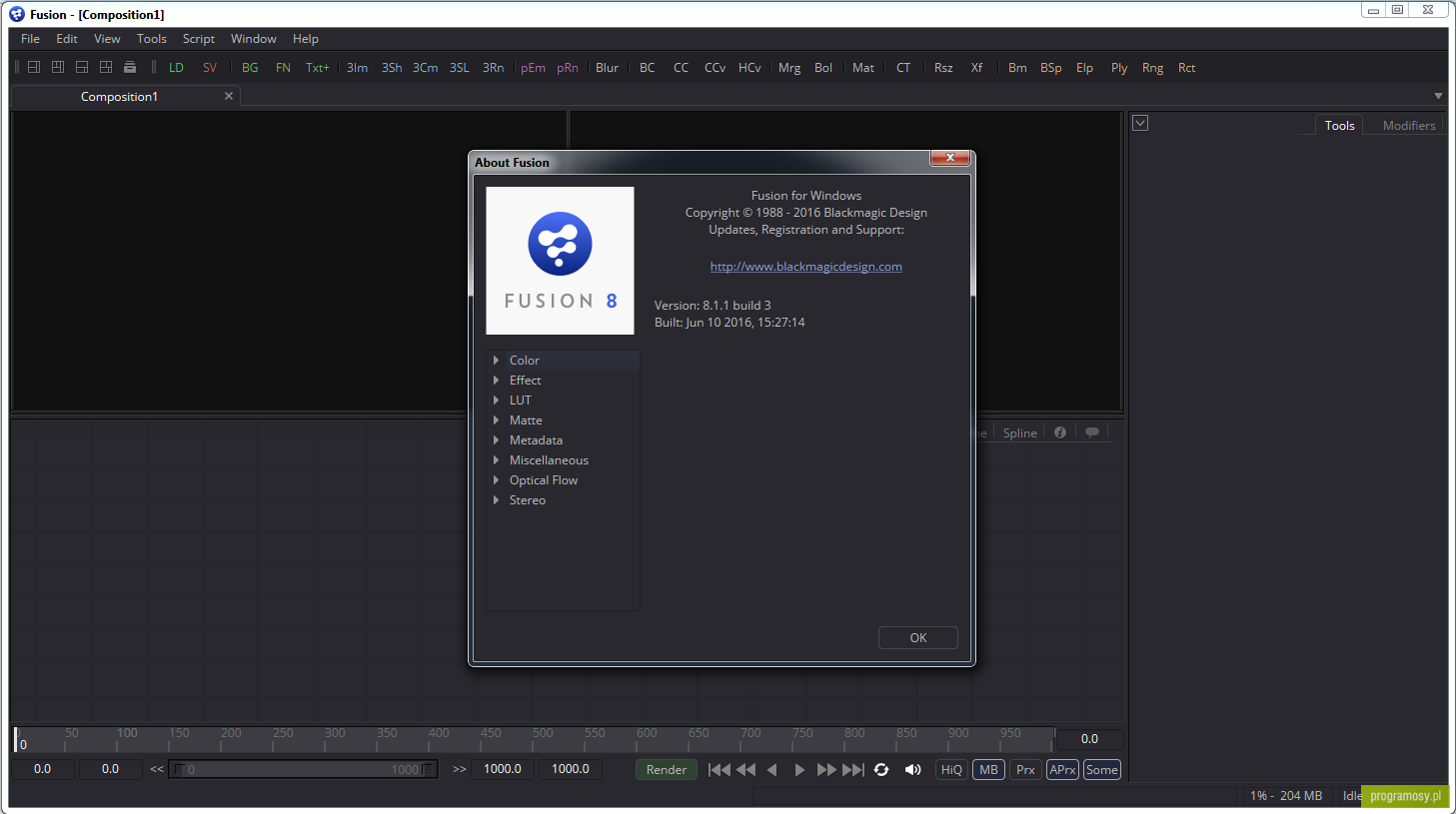Image resolution: width=1456 pixels, height=814 pixels.
Task: Toggle the Some selective update button
Action: click(x=1101, y=769)
